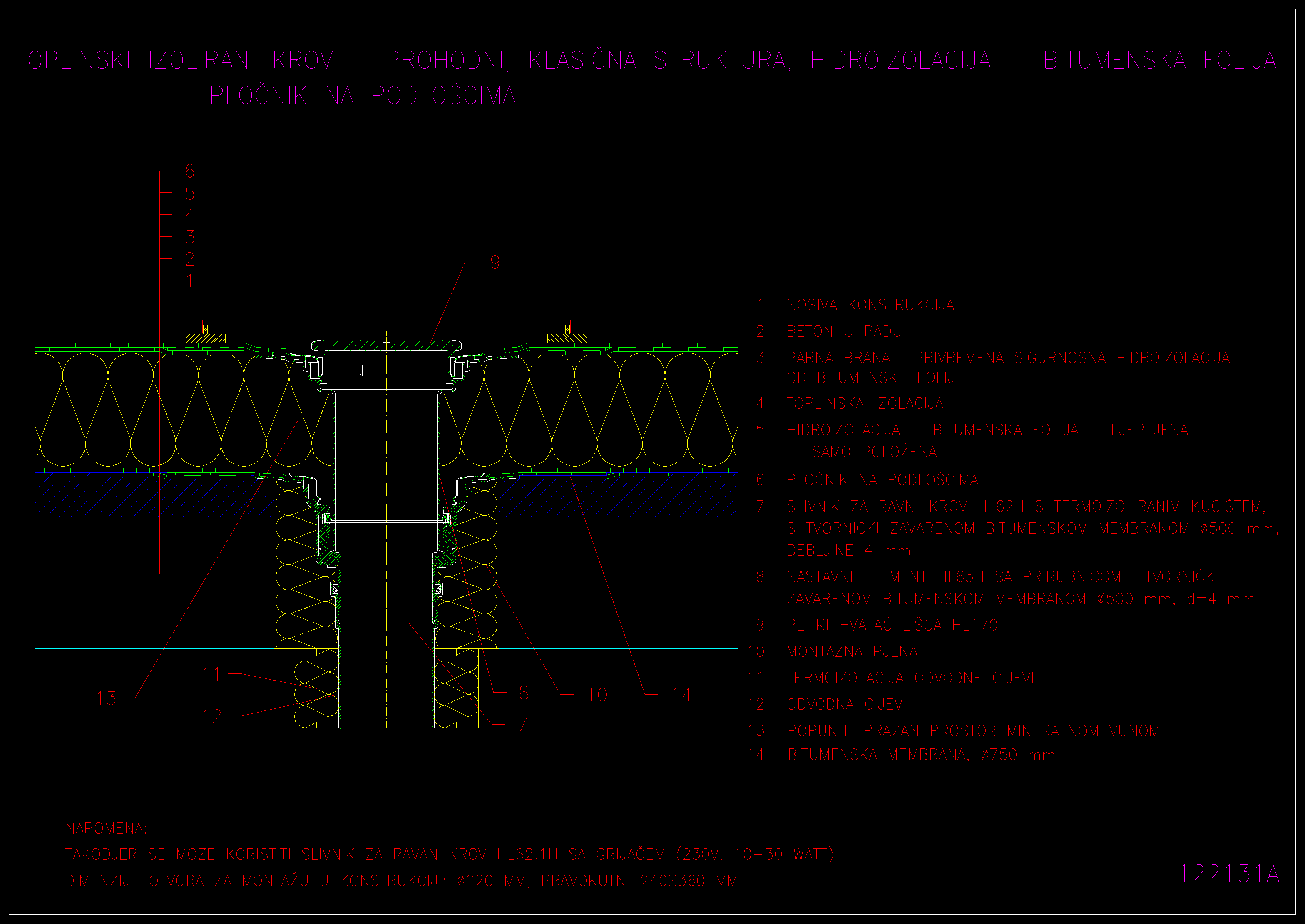Click leader label "8" below the drain section
This screenshot has height=924, width=1305.
(524, 693)
